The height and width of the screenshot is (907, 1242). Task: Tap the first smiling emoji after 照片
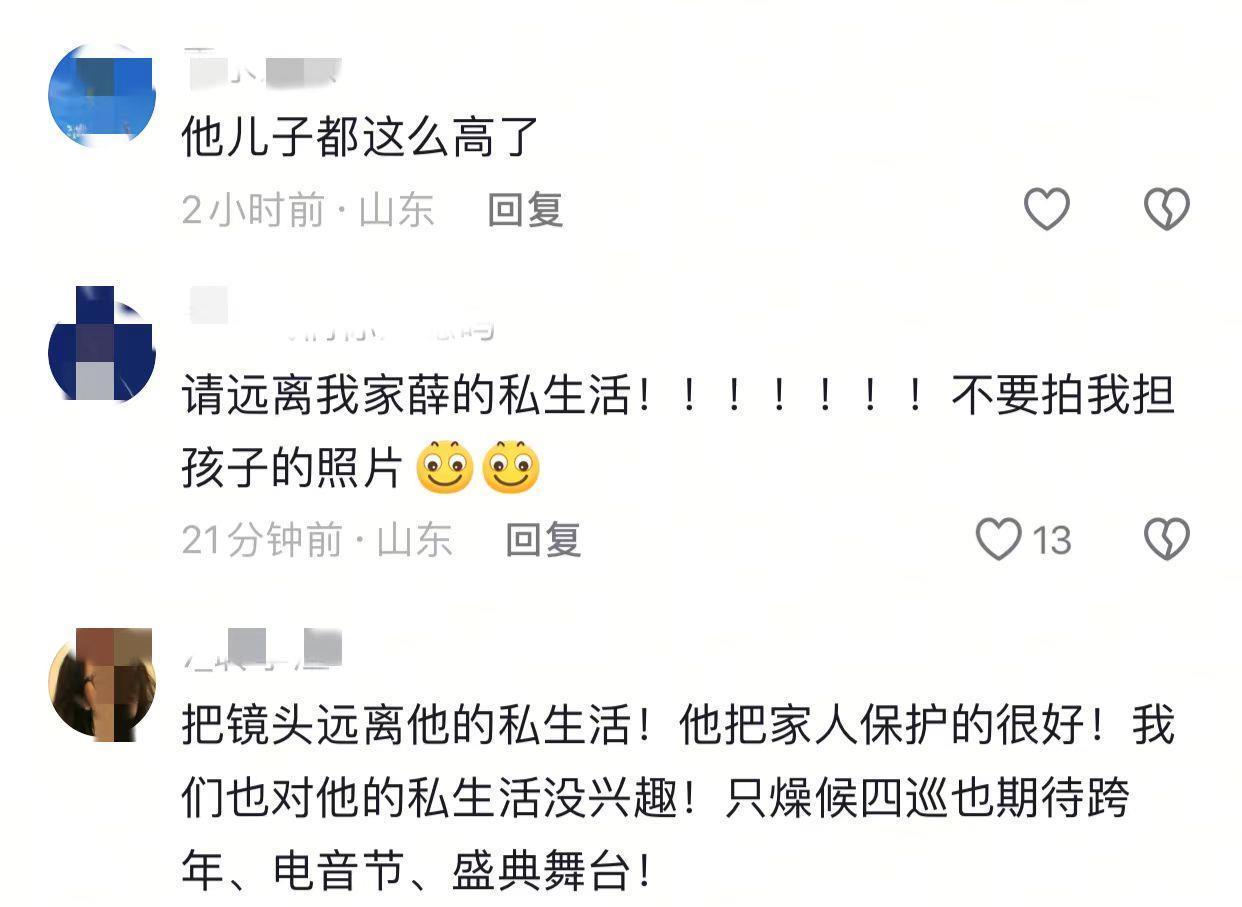(x=444, y=467)
